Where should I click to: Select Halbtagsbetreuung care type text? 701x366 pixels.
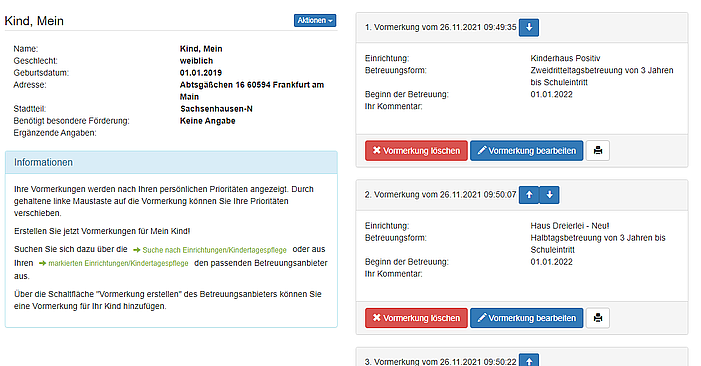pyautogui.click(x=598, y=244)
